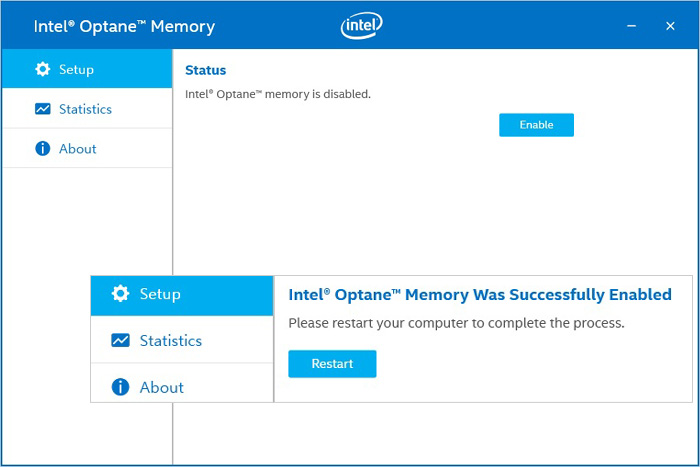Open the Setup tab in main sidebar
Viewport: 700px width, 467px height.
pyautogui.click(x=87, y=69)
